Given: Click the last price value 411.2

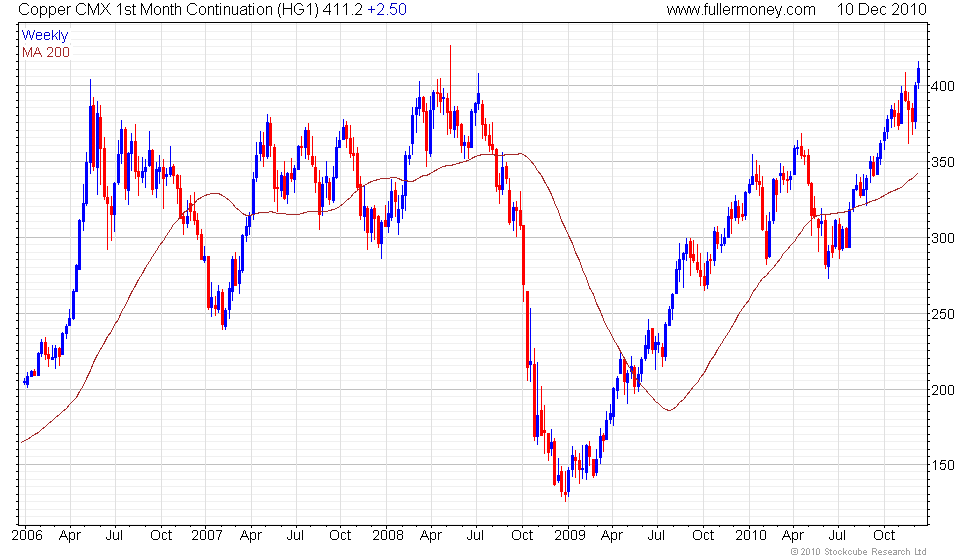Looking at the screenshot, I should 342,9.
